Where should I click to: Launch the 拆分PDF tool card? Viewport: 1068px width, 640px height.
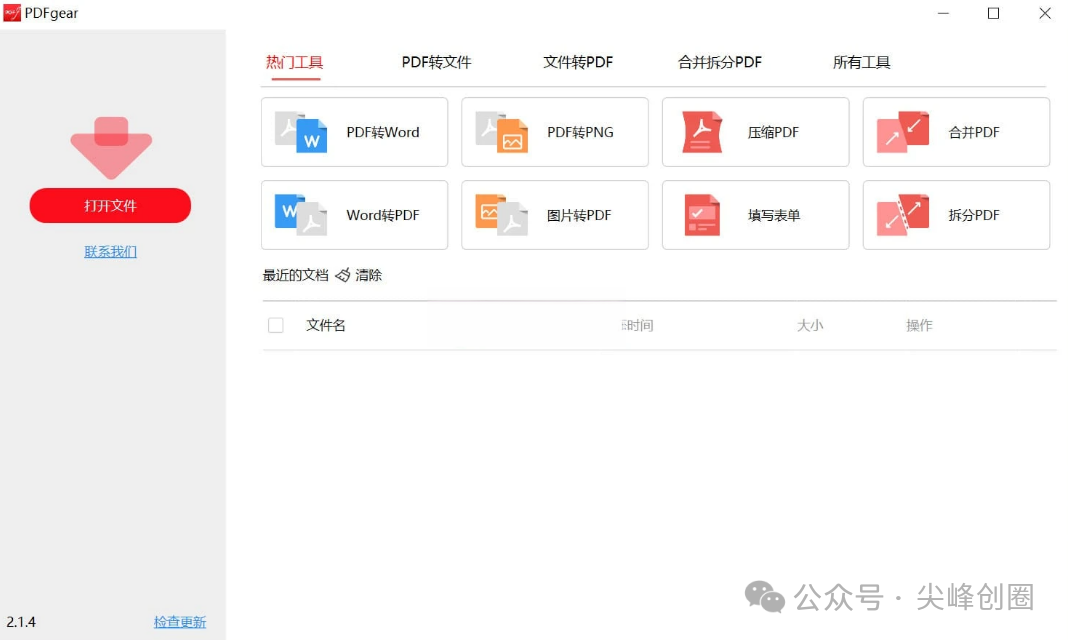pyautogui.click(x=956, y=215)
